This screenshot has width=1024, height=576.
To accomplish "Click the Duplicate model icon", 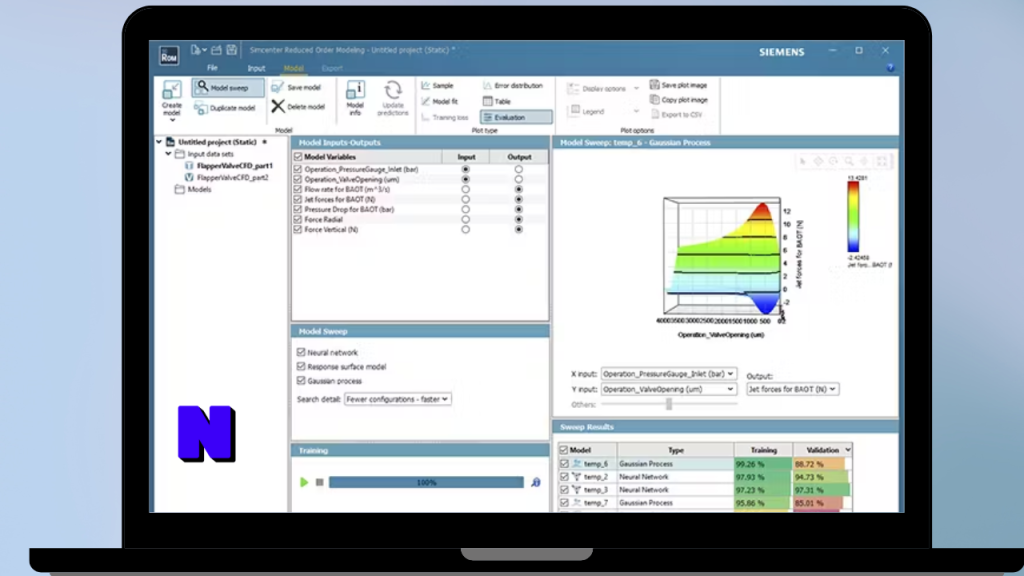I will (x=201, y=108).
